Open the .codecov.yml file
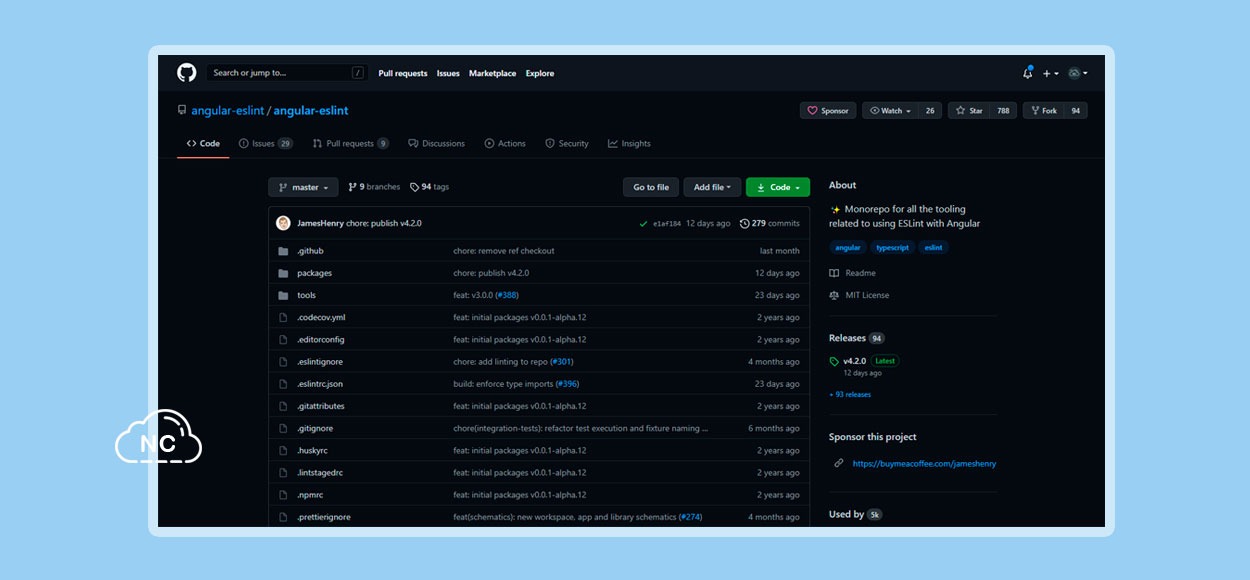This screenshot has height=580, width=1250. (x=321, y=317)
